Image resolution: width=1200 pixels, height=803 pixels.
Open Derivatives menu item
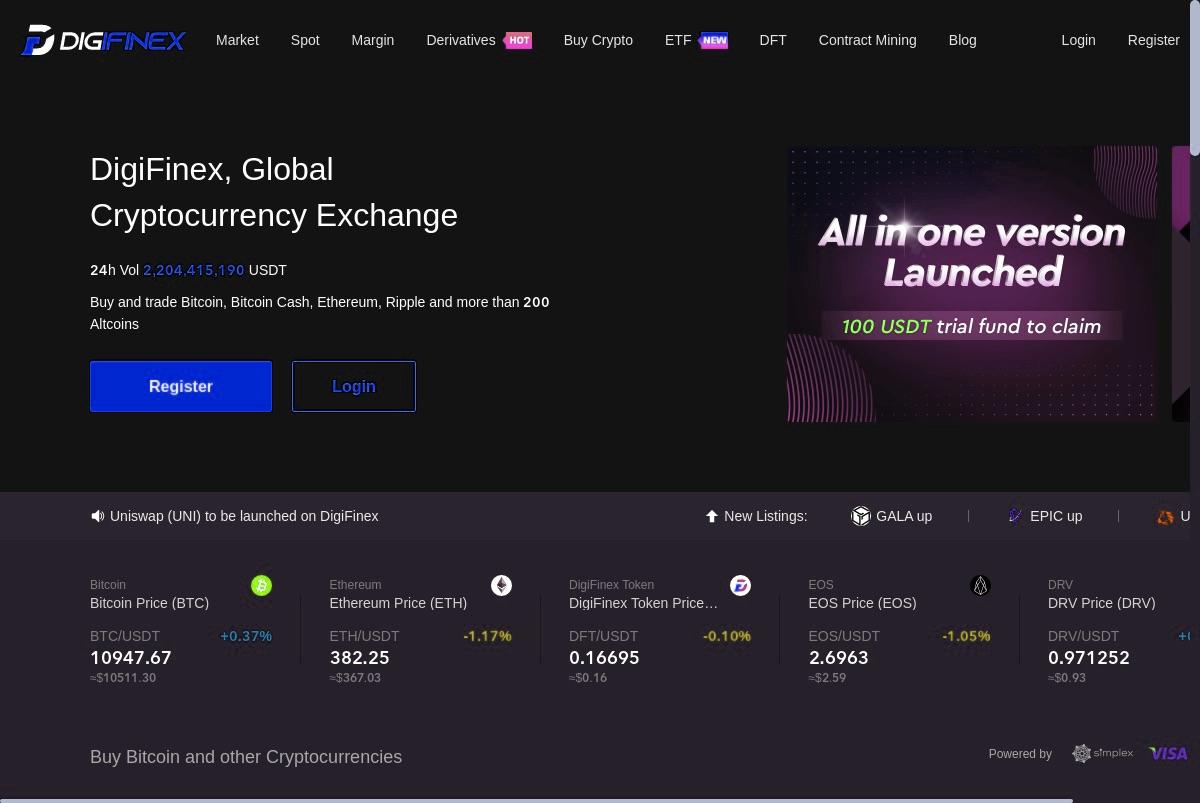(x=460, y=40)
